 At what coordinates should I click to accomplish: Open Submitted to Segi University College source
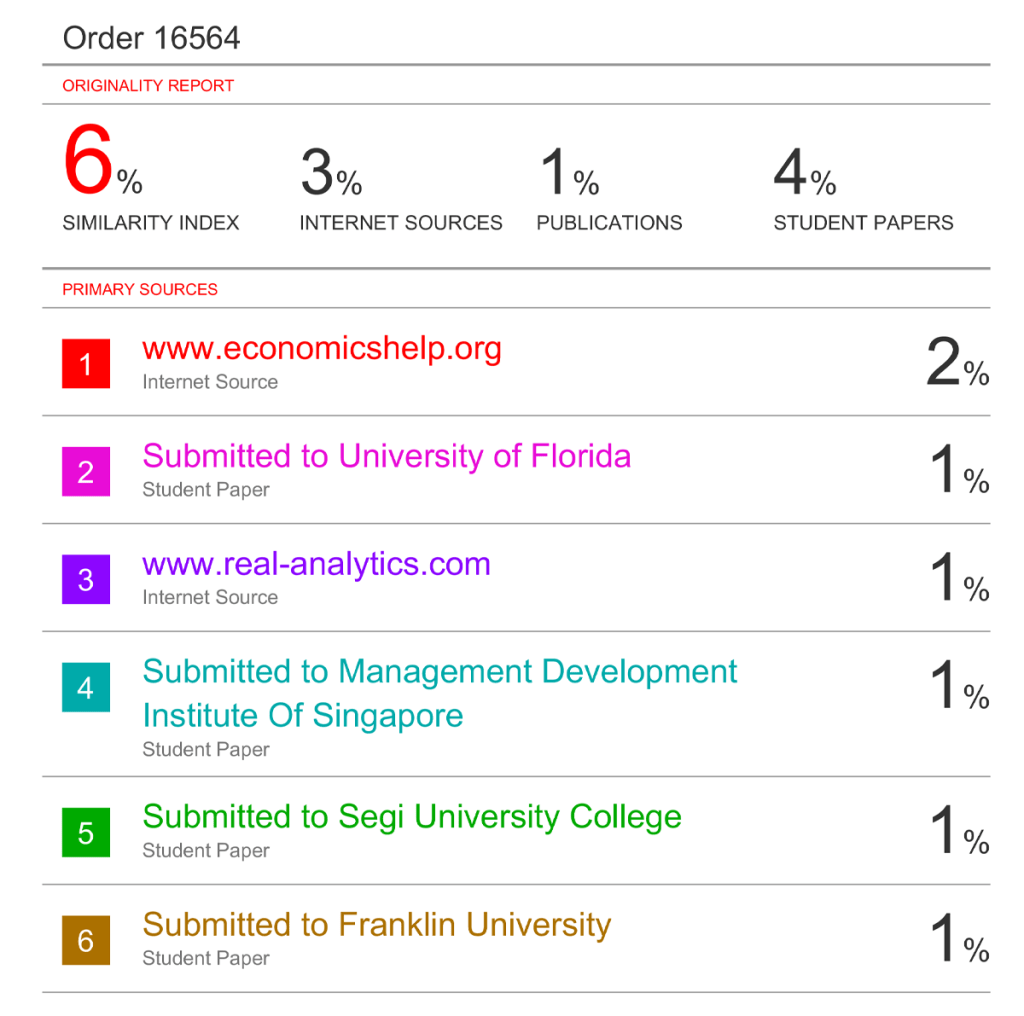[411, 816]
